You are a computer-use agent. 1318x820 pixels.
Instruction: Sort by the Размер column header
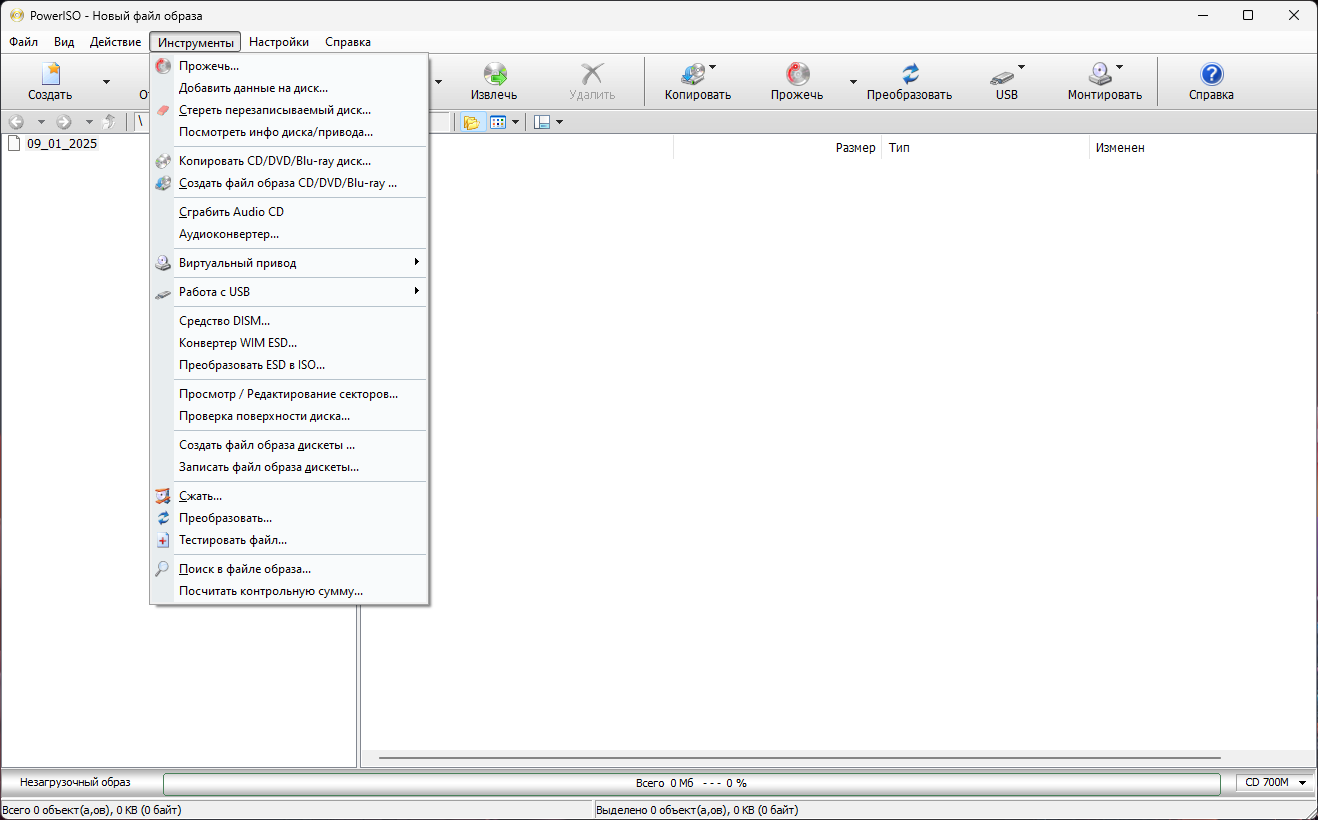(855, 148)
